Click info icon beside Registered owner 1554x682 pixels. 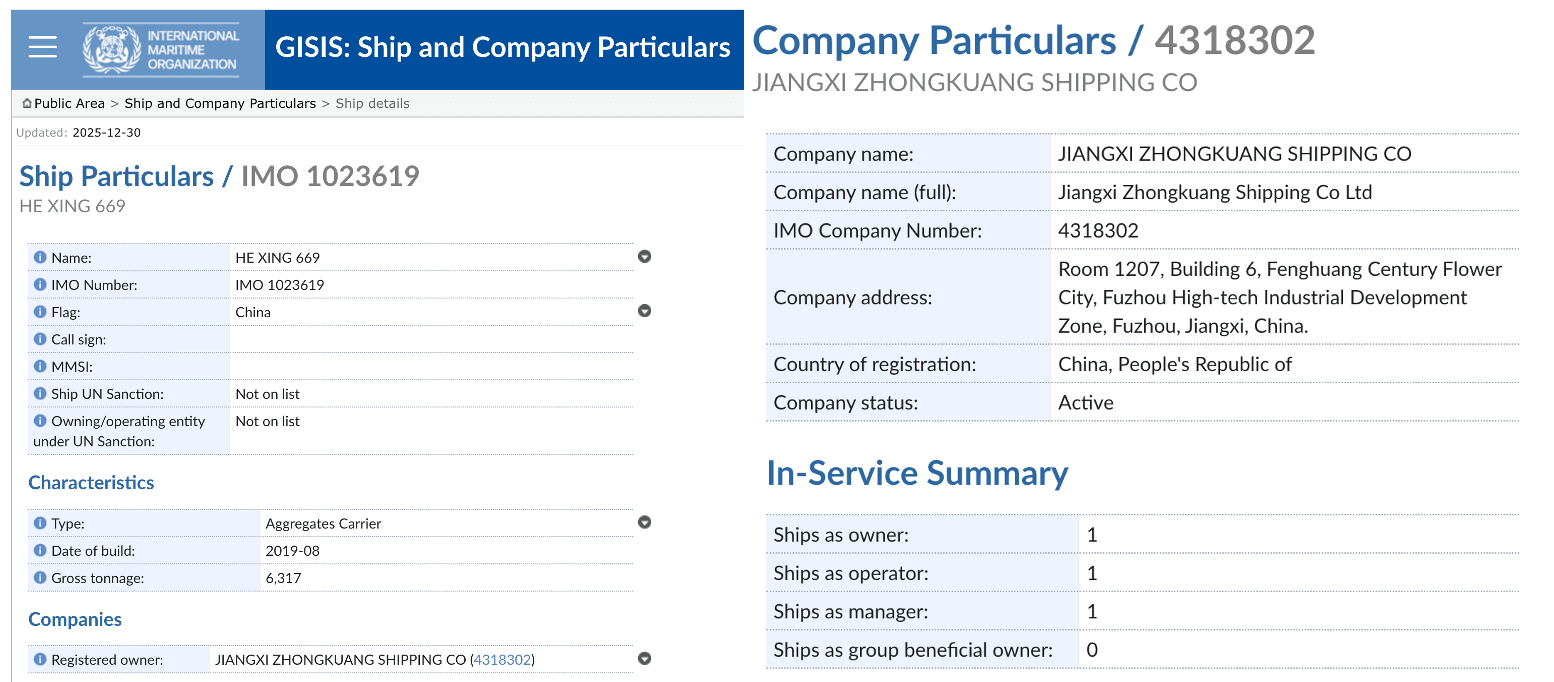pos(41,660)
